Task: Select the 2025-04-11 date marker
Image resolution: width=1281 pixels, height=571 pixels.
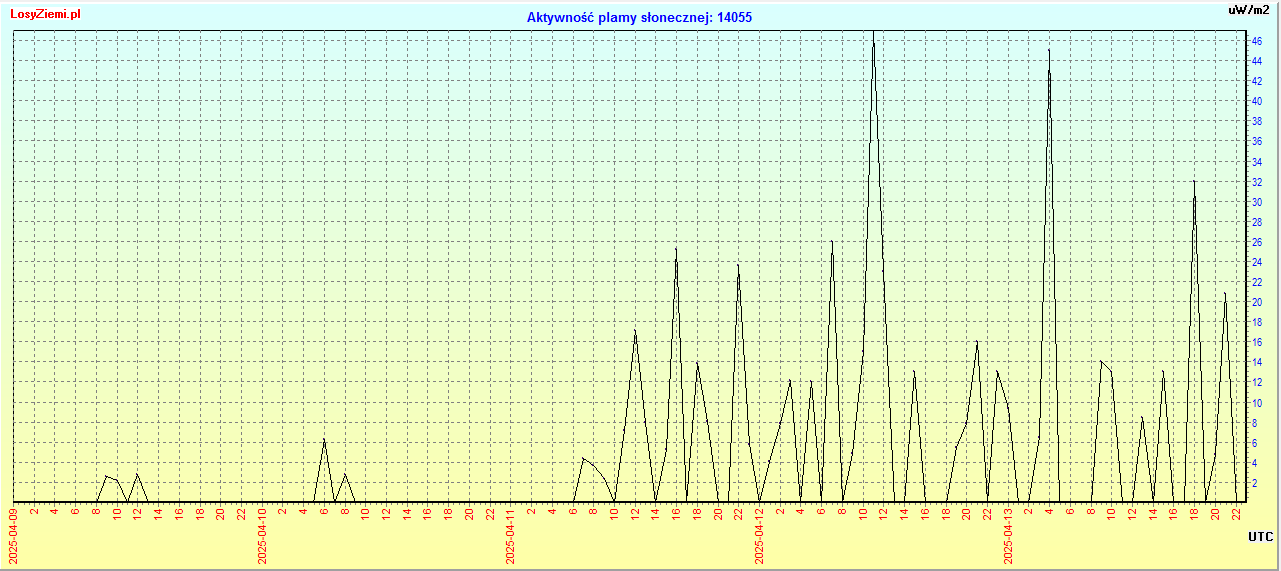Action: tap(511, 535)
